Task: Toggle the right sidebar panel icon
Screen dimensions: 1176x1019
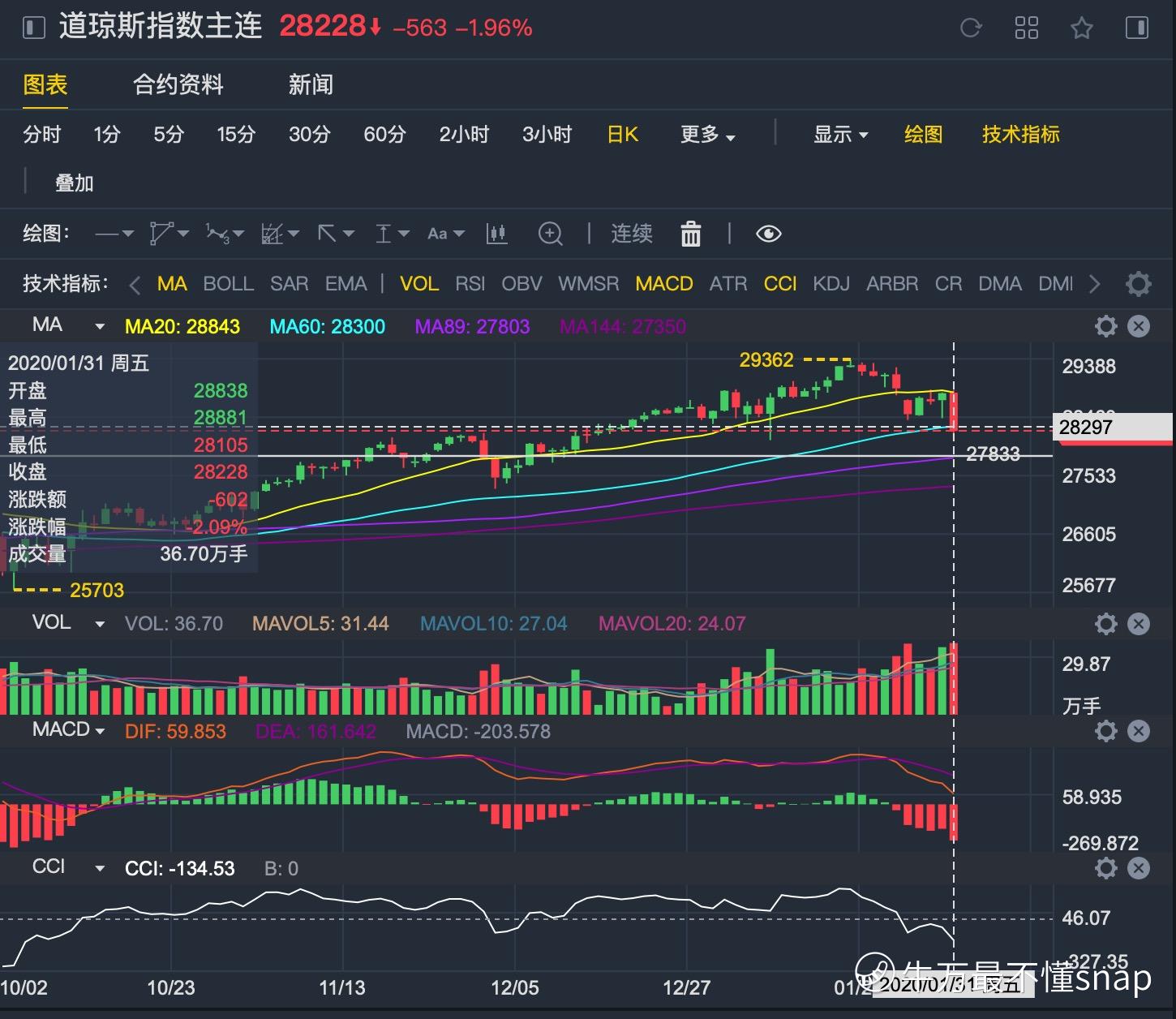Action: click(1137, 28)
